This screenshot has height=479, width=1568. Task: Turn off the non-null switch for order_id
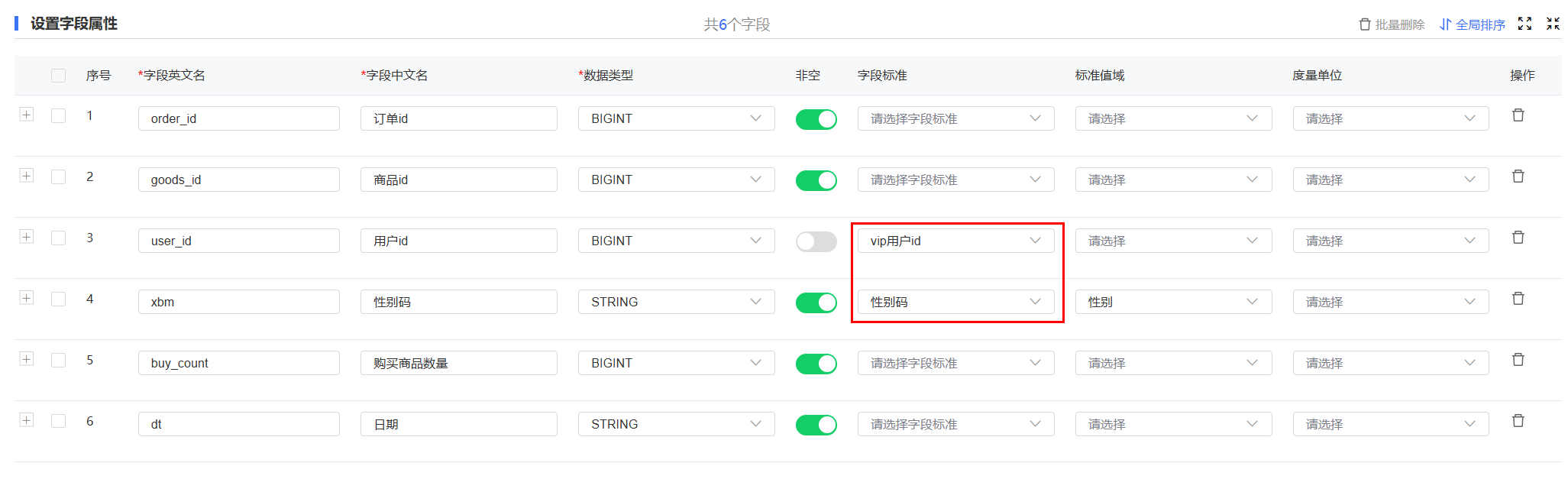tap(816, 119)
